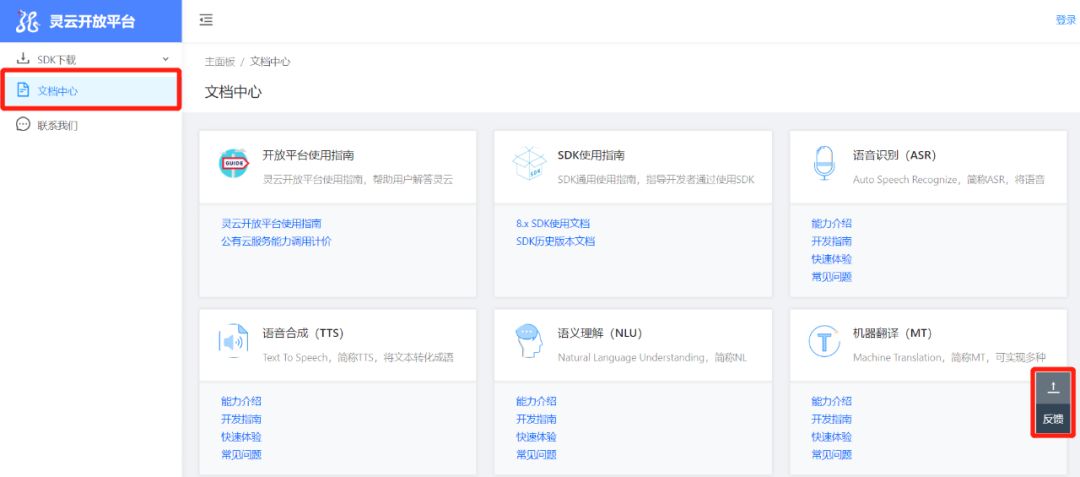Click the 语音合成 (TTS) card title

click(x=303, y=334)
